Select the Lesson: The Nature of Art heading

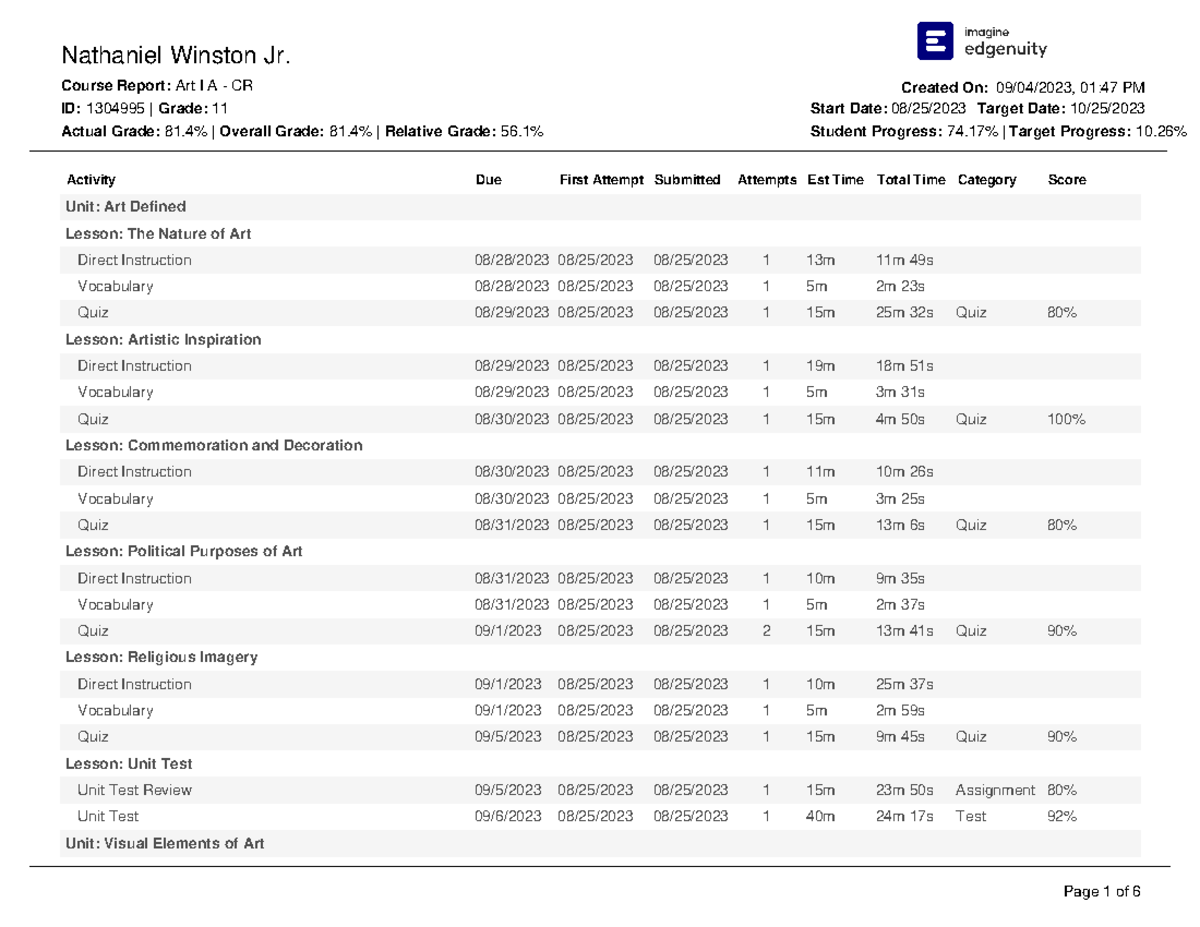(158, 234)
